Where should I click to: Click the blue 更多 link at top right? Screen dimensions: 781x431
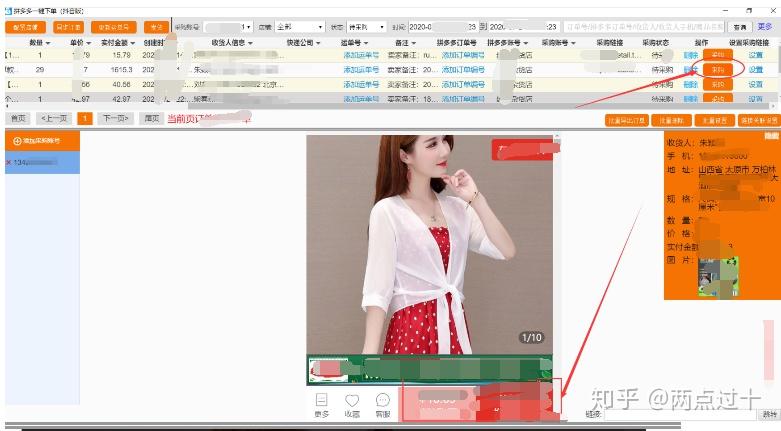[765, 26]
